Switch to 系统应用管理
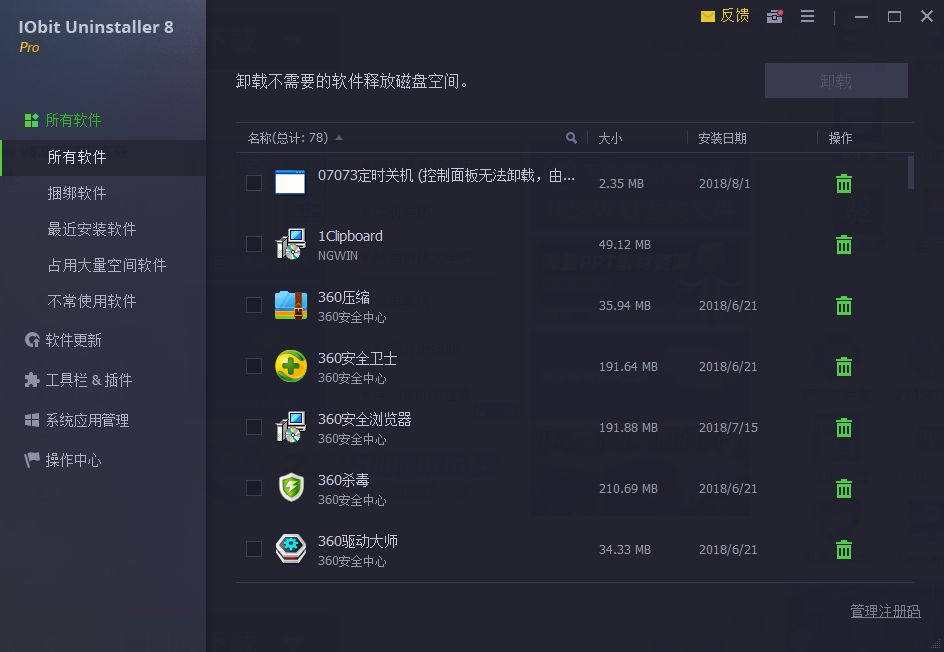 (x=87, y=420)
